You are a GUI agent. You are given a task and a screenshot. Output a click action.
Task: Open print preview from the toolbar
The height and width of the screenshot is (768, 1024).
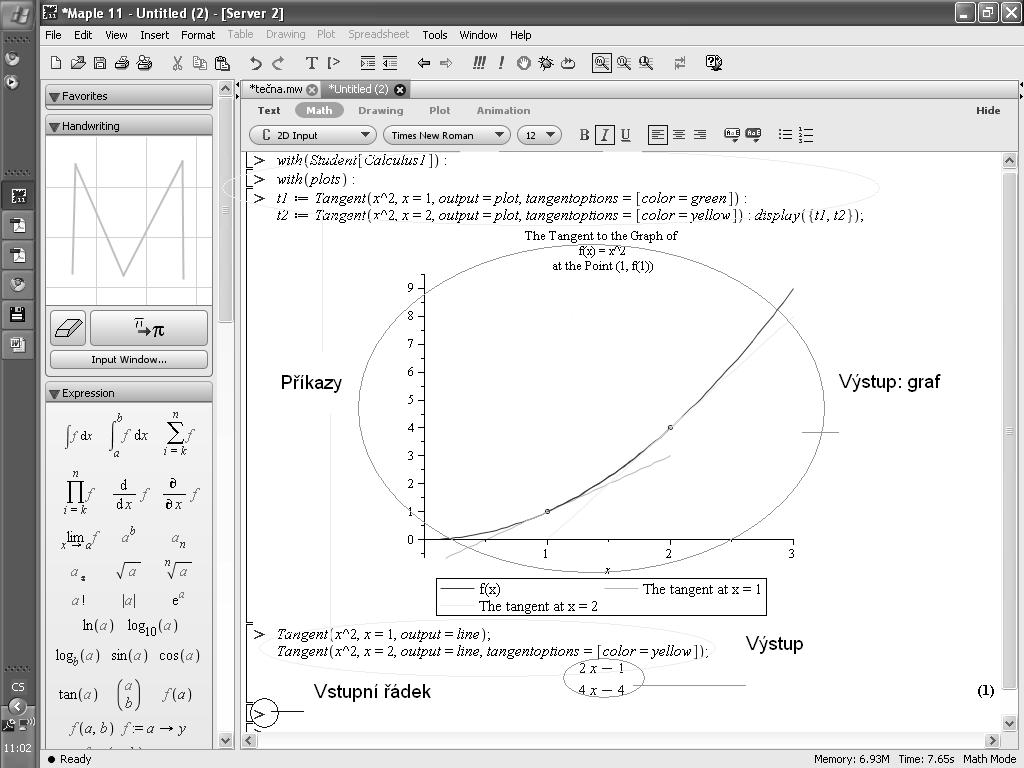pos(144,63)
